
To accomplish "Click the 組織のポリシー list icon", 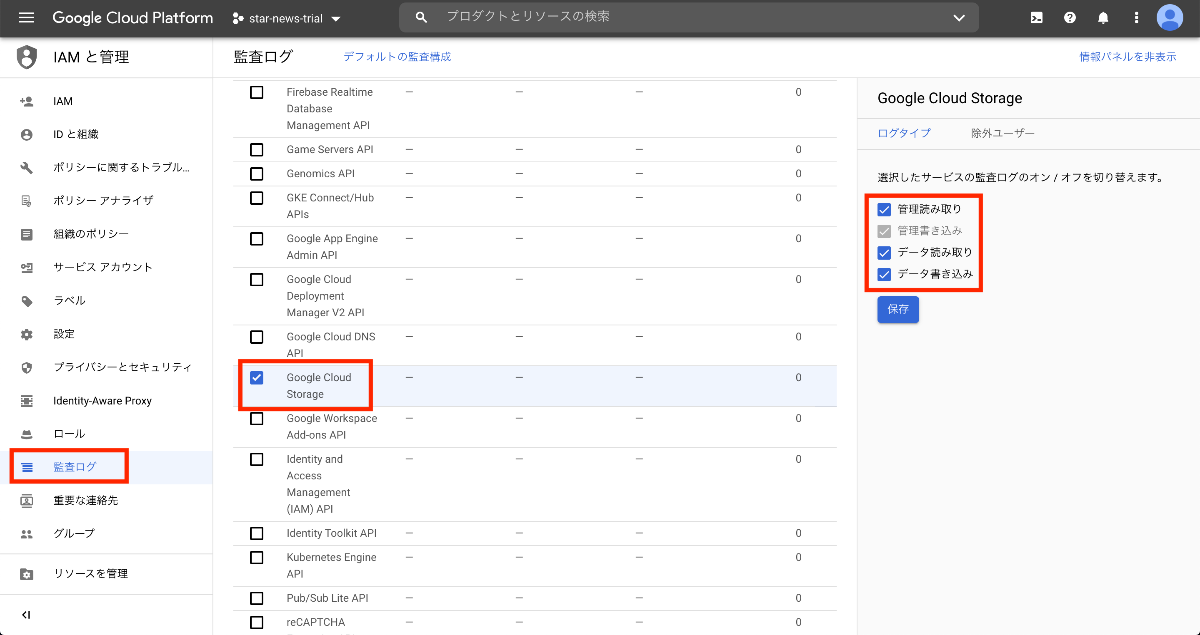I will [27, 234].
